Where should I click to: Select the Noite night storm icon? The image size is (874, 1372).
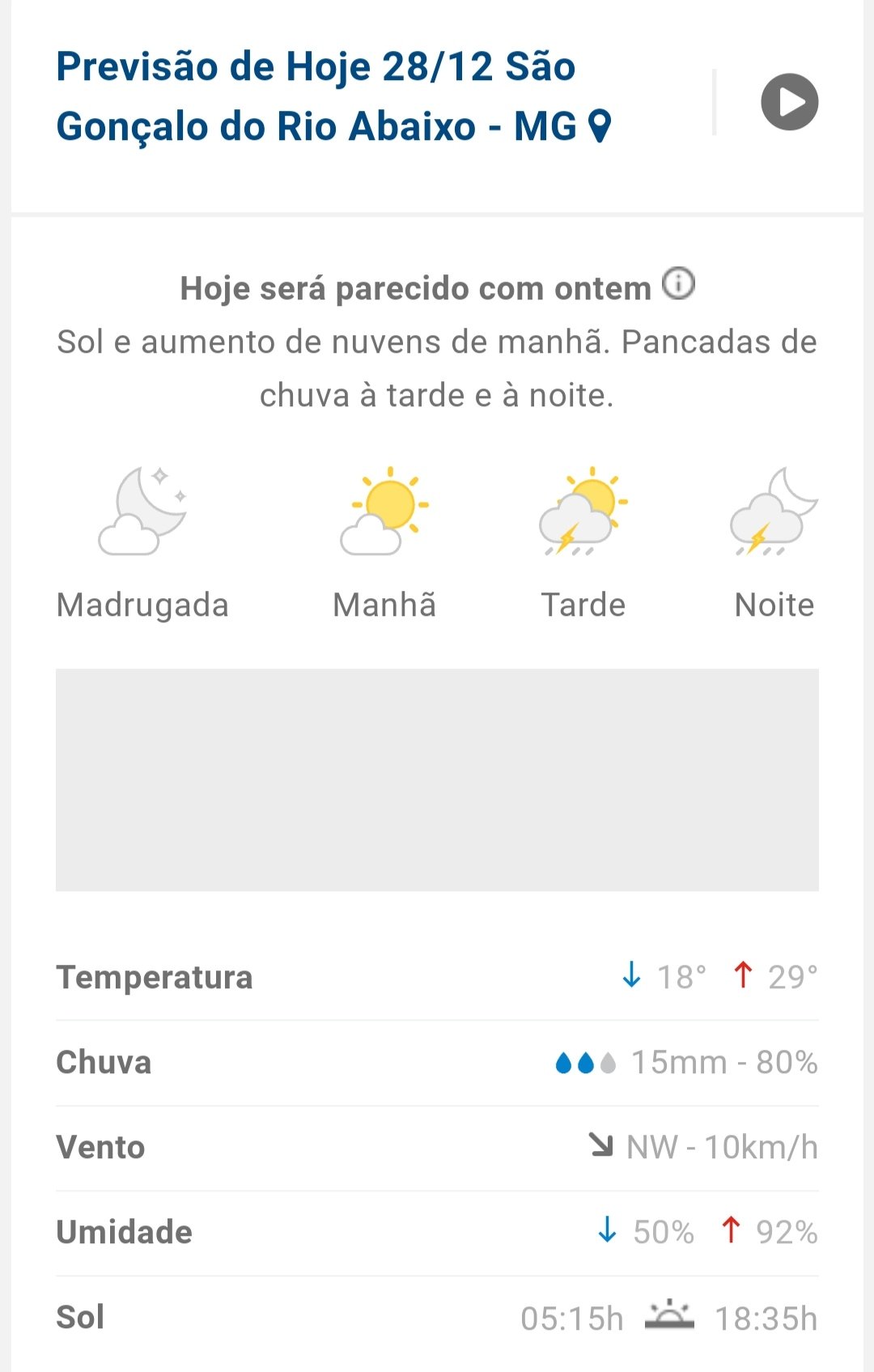tap(774, 512)
